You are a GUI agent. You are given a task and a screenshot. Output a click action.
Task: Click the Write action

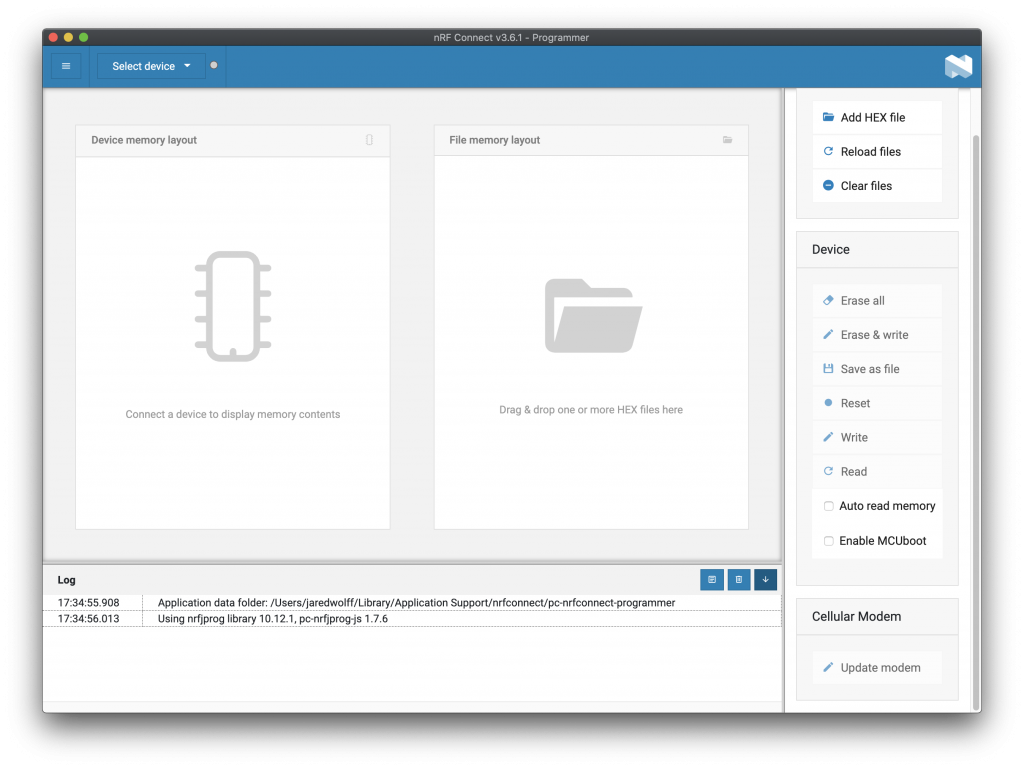click(x=877, y=437)
